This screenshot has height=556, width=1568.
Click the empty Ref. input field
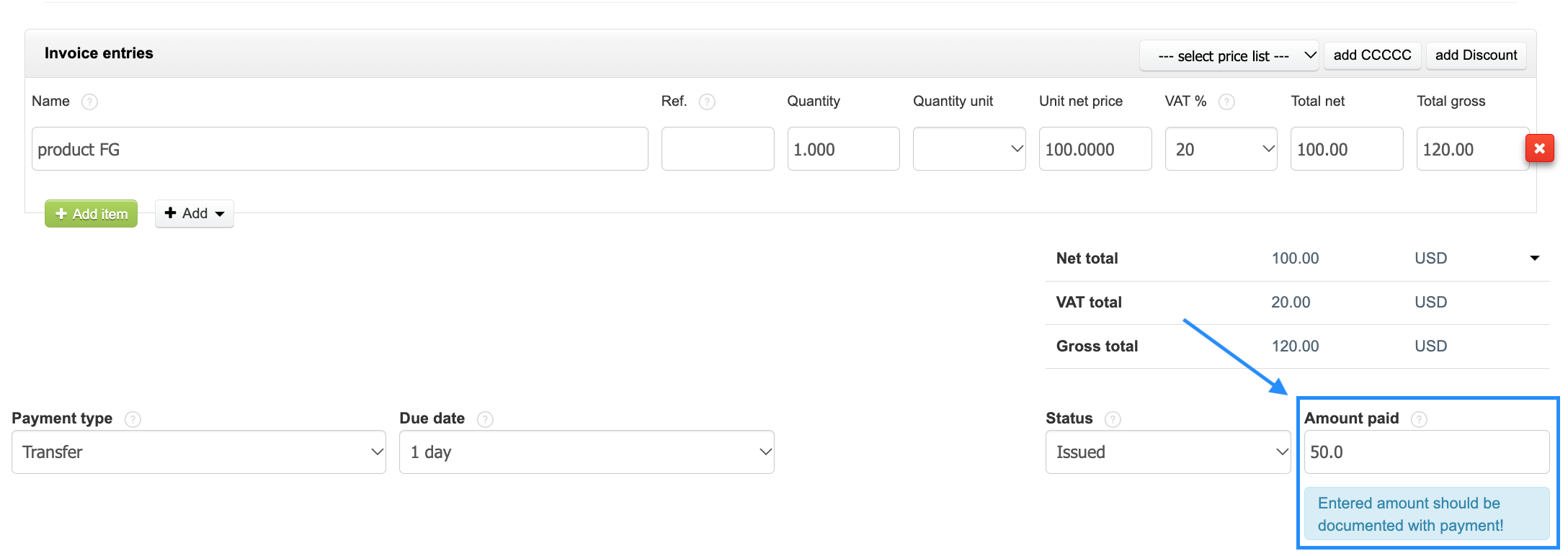(x=718, y=149)
